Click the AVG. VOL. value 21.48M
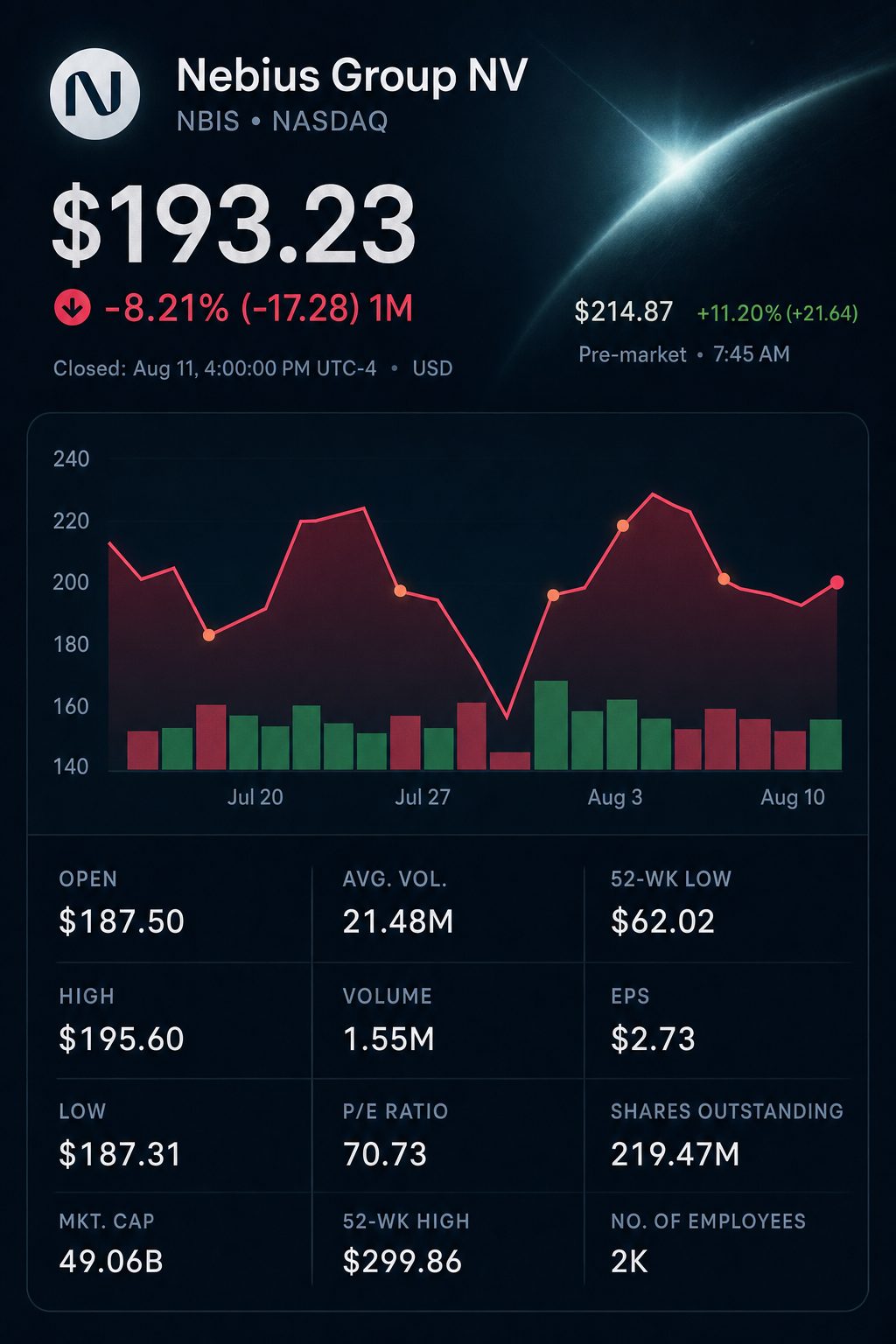This screenshot has height=1344, width=896. (398, 921)
